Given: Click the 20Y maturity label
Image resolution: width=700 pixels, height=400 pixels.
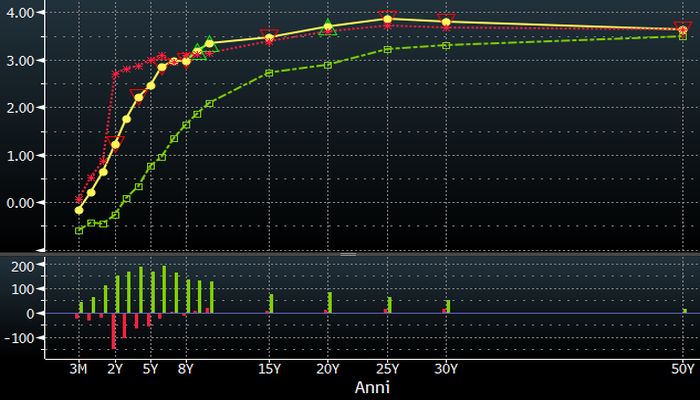Looking at the screenshot, I should (x=328, y=369).
